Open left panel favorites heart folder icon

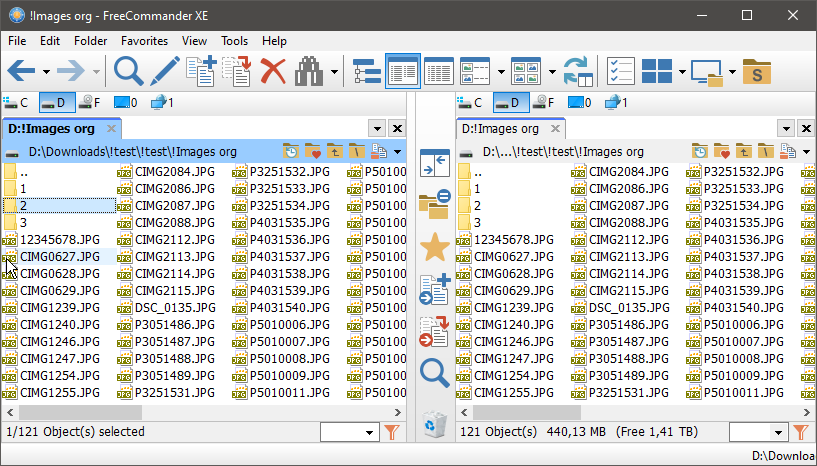coord(313,151)
